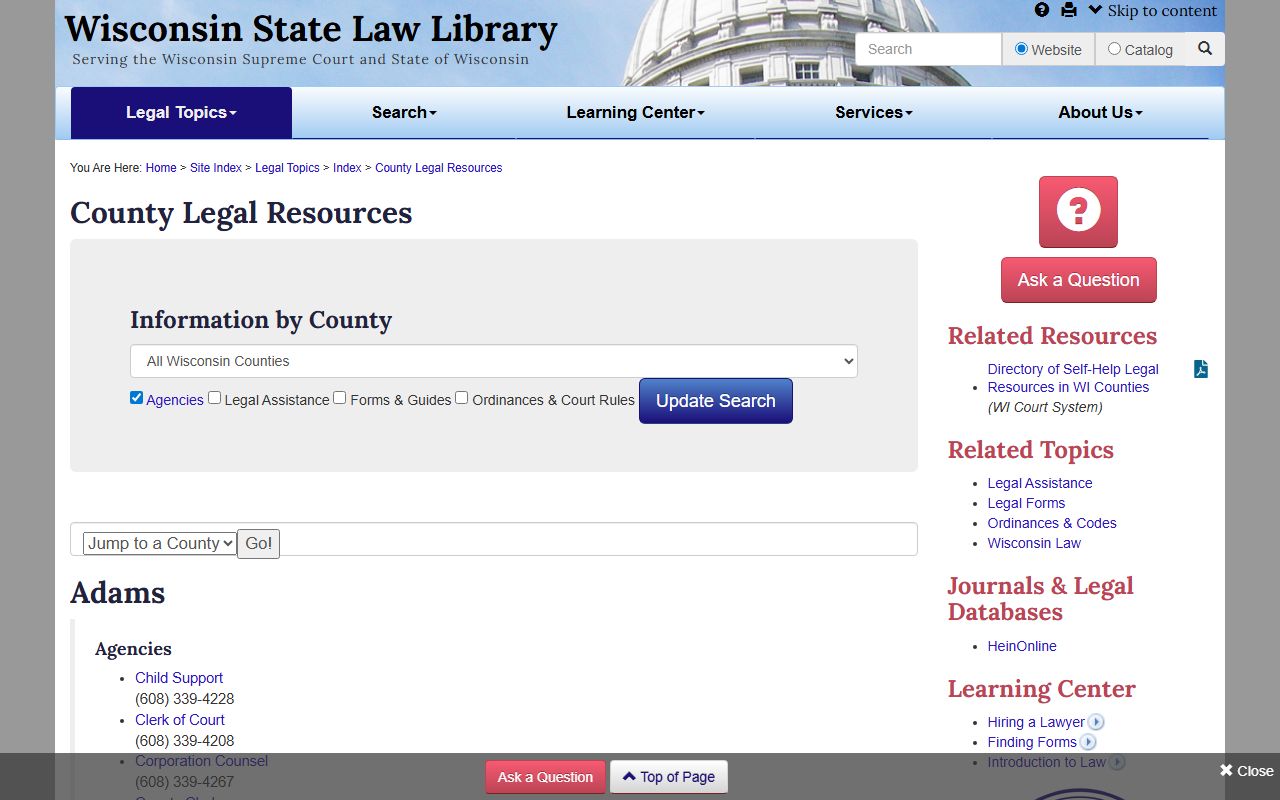This screenshot has height=800, width=1280.
Task: Open Adams Corporation Counsel link
Action: click(x=201, y=761)
